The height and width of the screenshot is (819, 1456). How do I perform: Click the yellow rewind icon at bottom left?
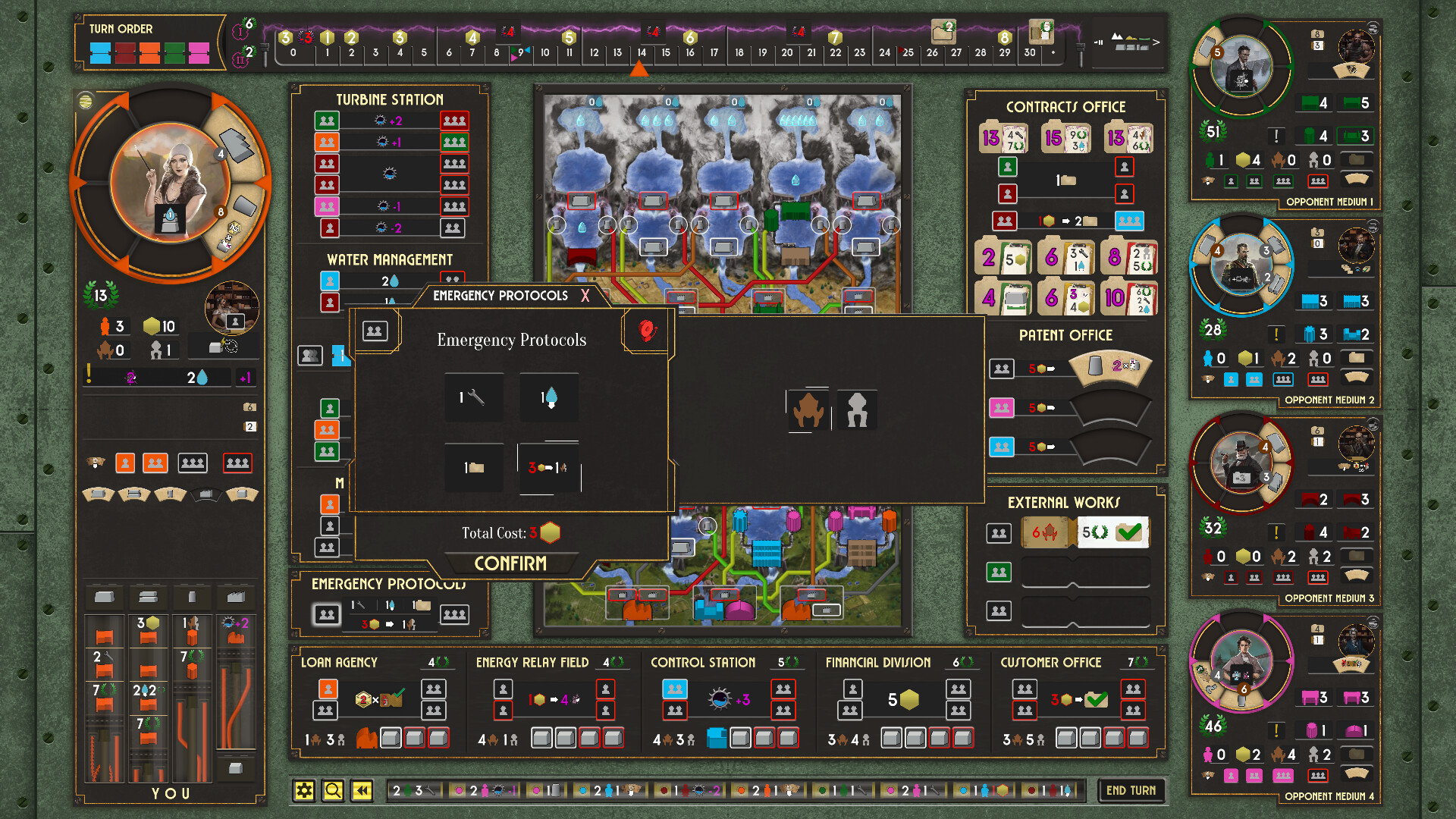[x=362, y=789]
